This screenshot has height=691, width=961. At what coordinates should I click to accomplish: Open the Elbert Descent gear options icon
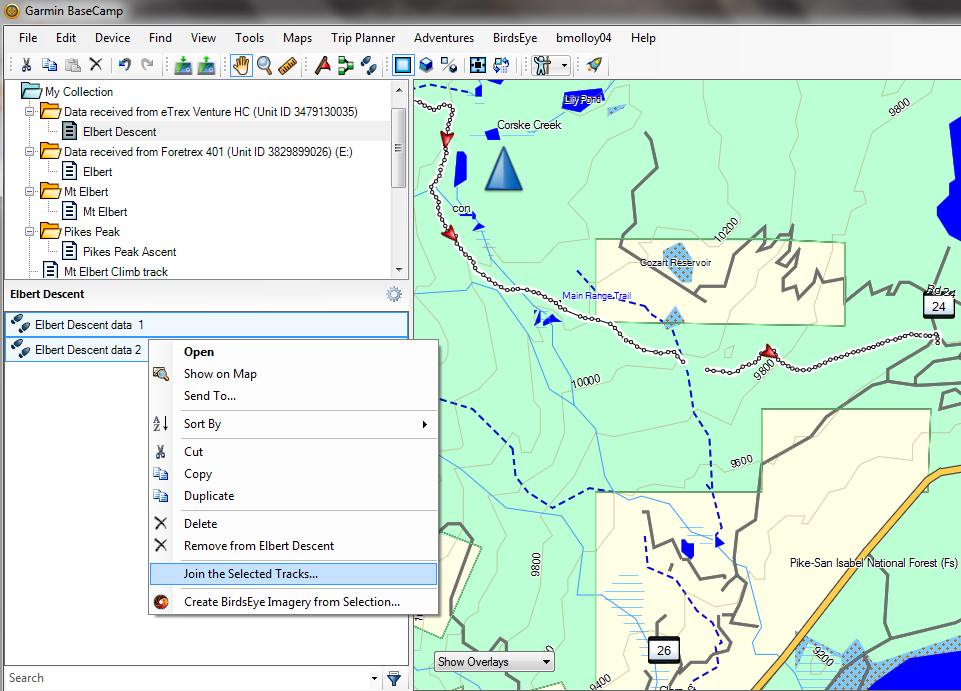[x=394, y=294]
